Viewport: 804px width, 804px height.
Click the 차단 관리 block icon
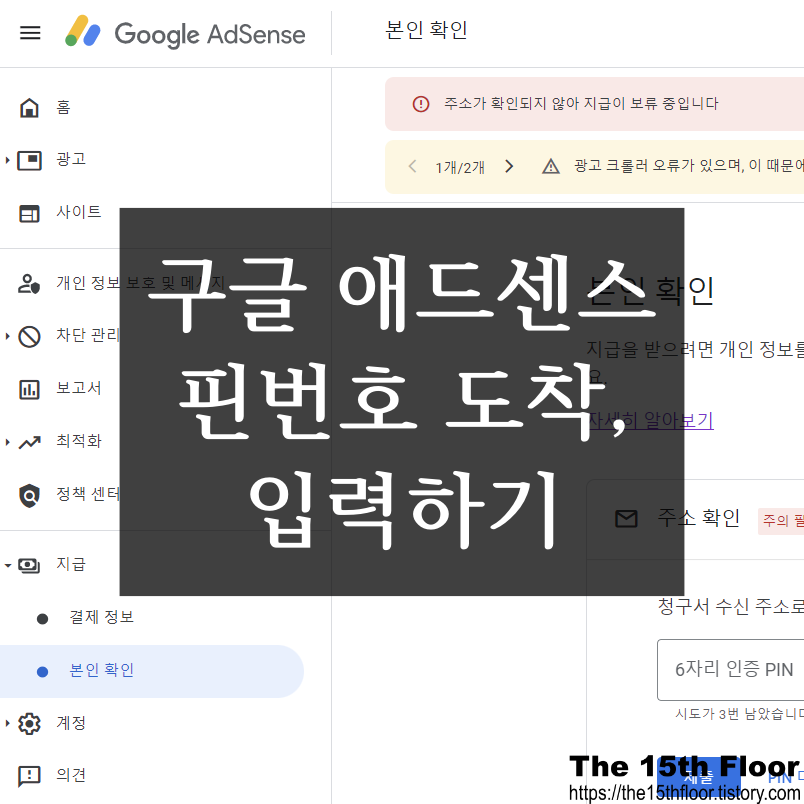[x=29, y=337]
